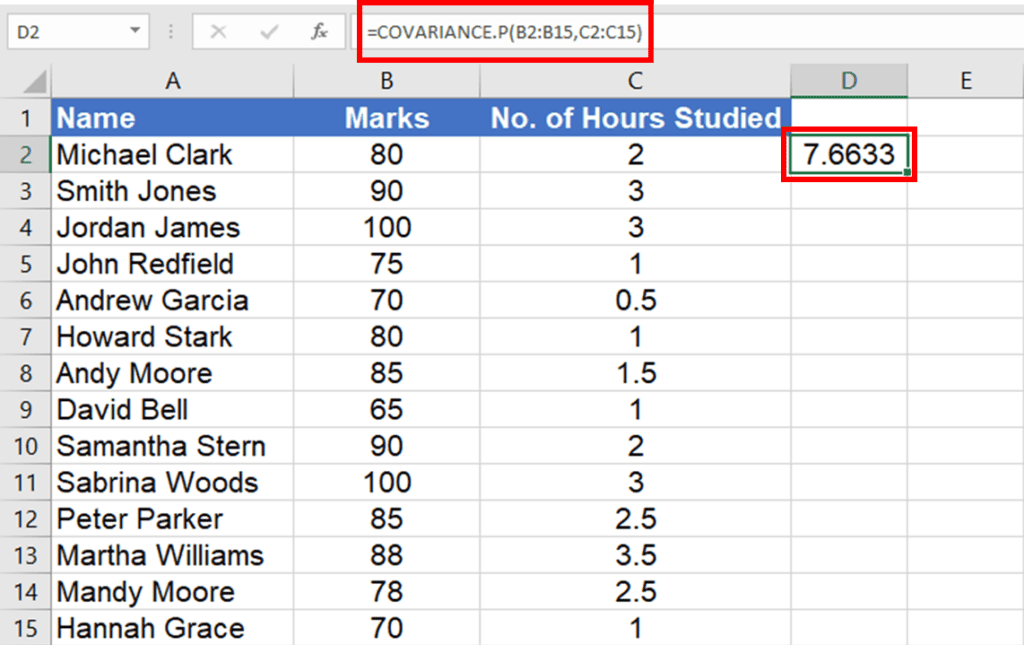Select Jordan James's marks cell showing 100
The width and height of the screenshot is (1024, 645).
coord(386,227)
